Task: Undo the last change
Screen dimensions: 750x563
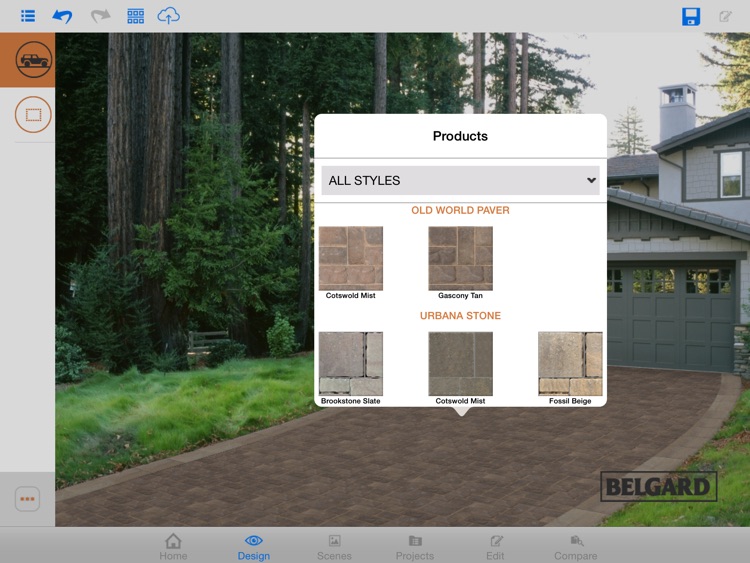Action: click(62, 16)
